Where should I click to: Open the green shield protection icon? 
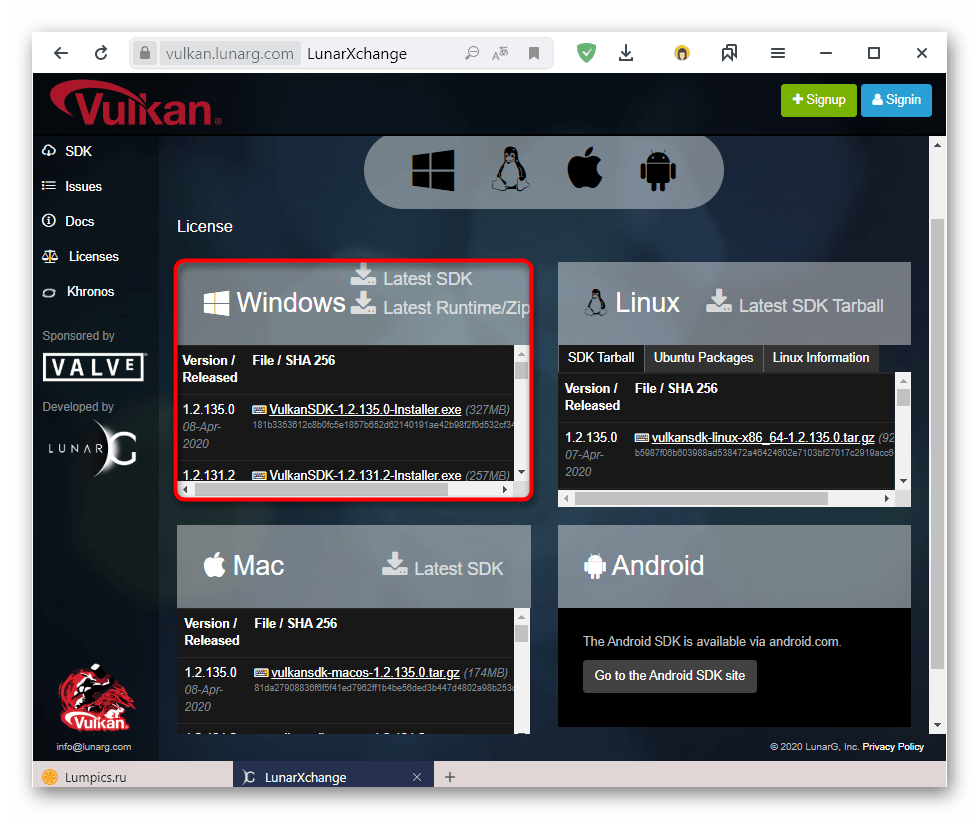point(586,53)
